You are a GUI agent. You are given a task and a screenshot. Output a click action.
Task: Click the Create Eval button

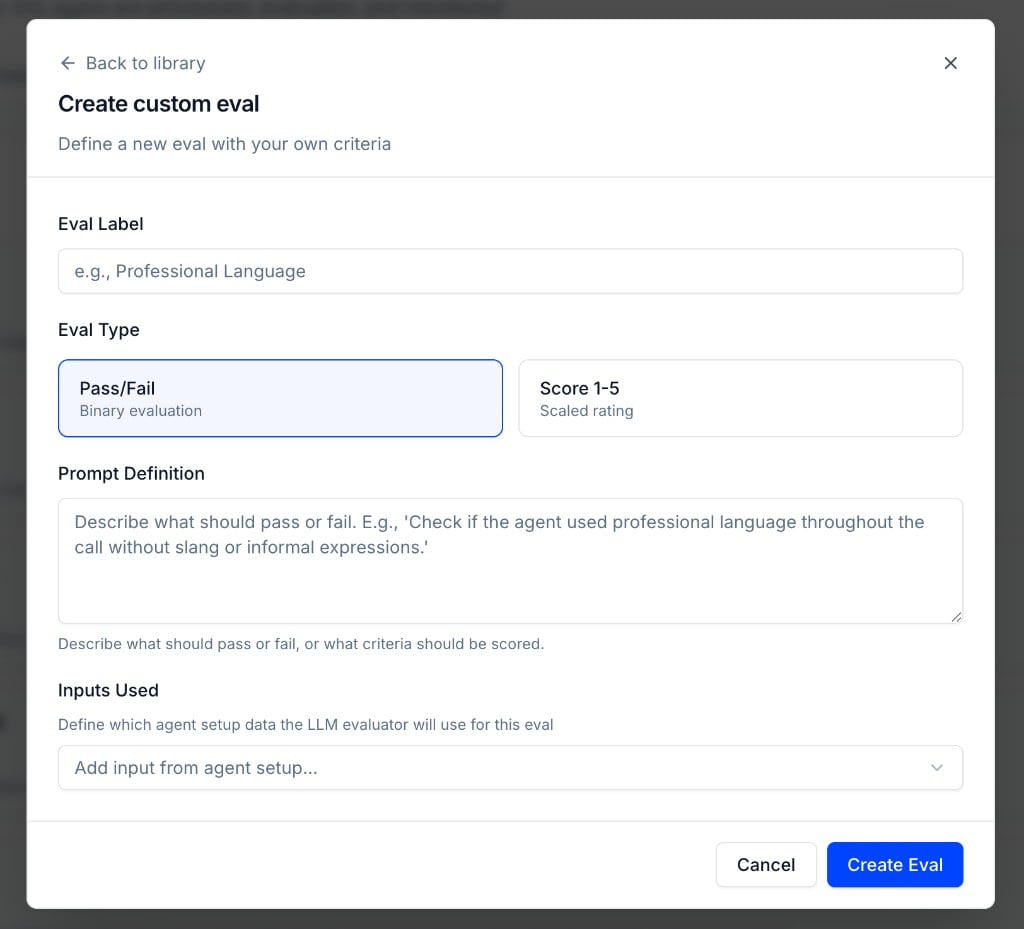point(895,864)
